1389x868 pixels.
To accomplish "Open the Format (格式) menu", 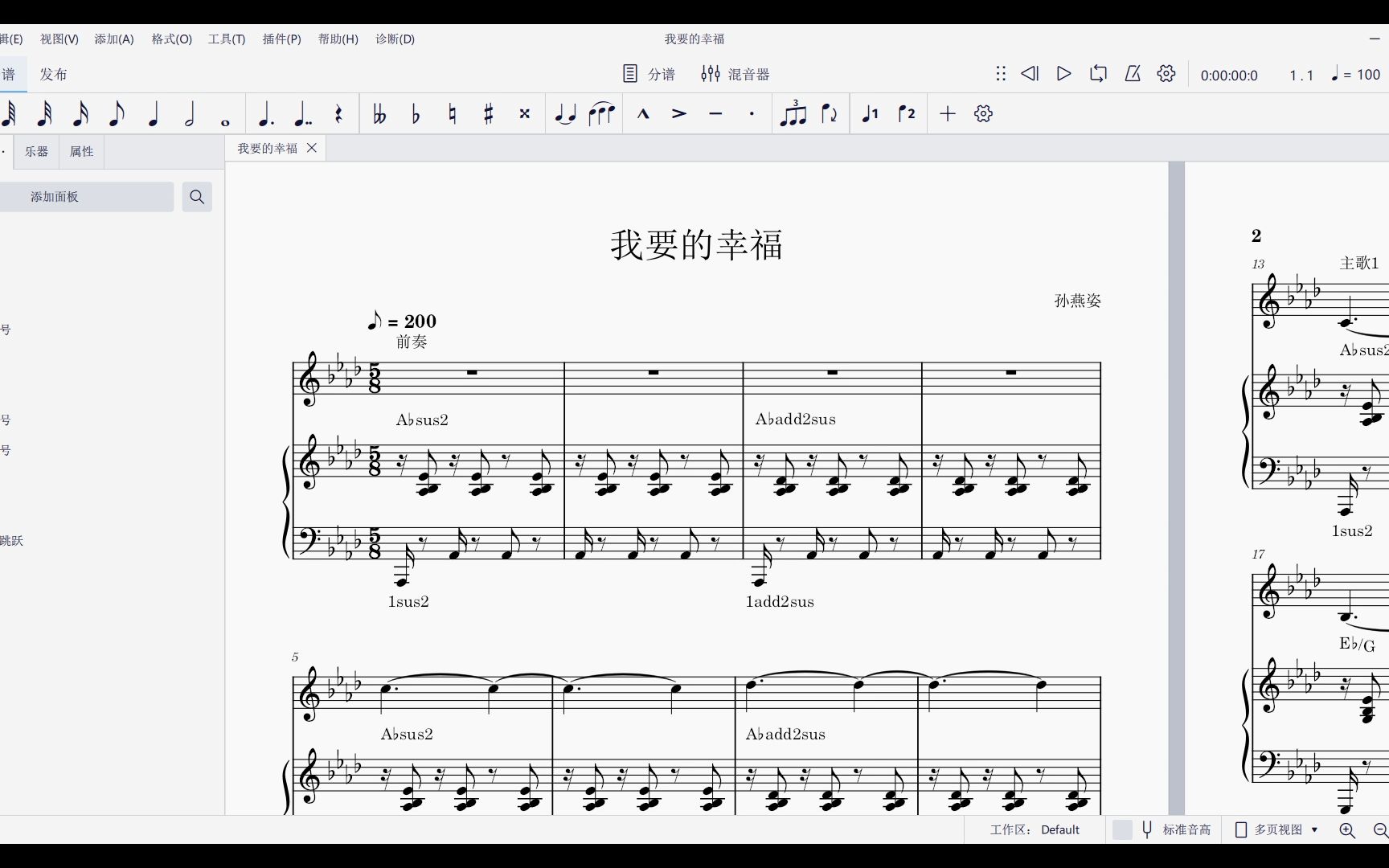I will pyautogui.click(x=172, y=39).
